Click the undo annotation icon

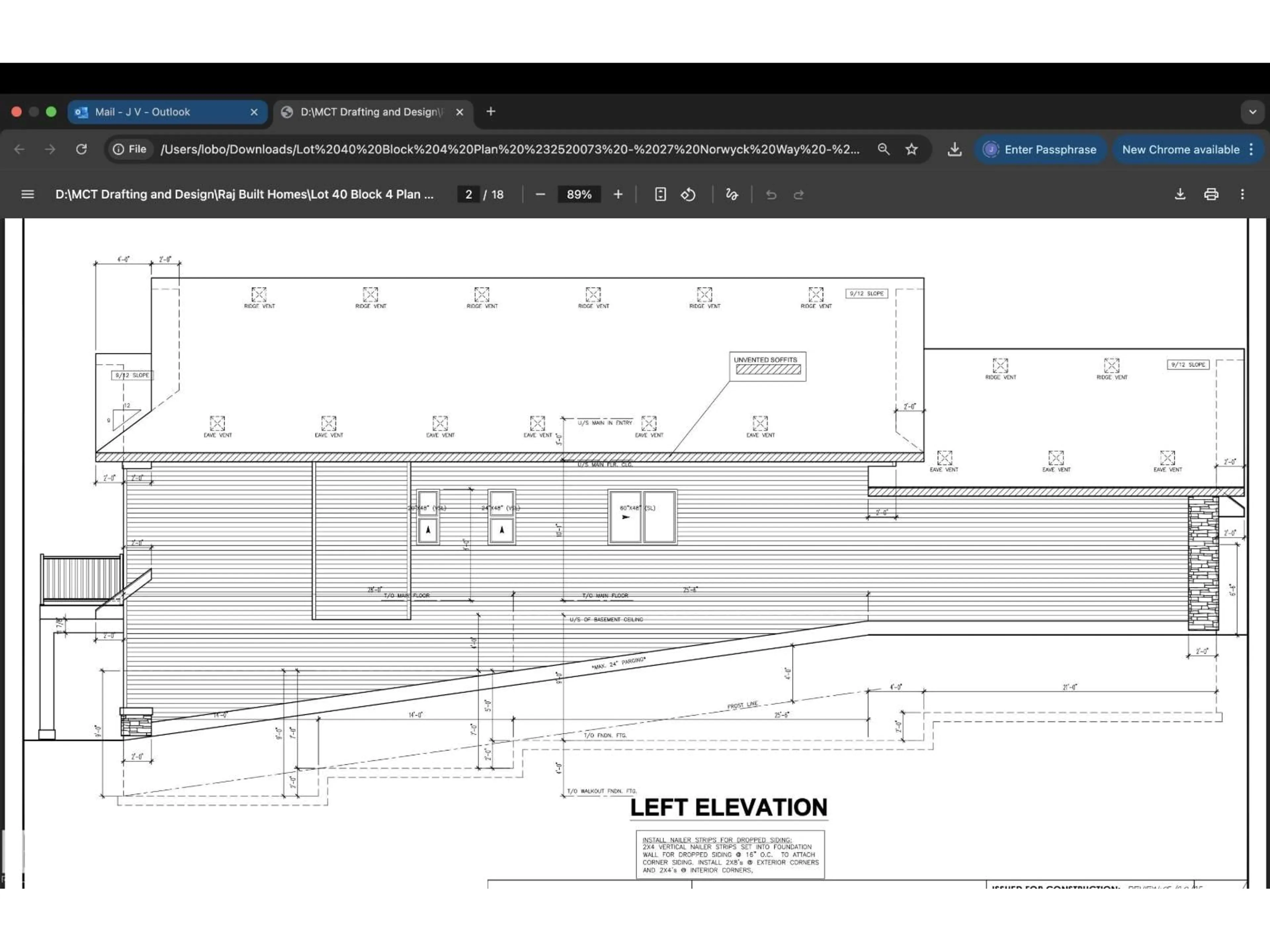pyautogui.click(x=771, y=194)
